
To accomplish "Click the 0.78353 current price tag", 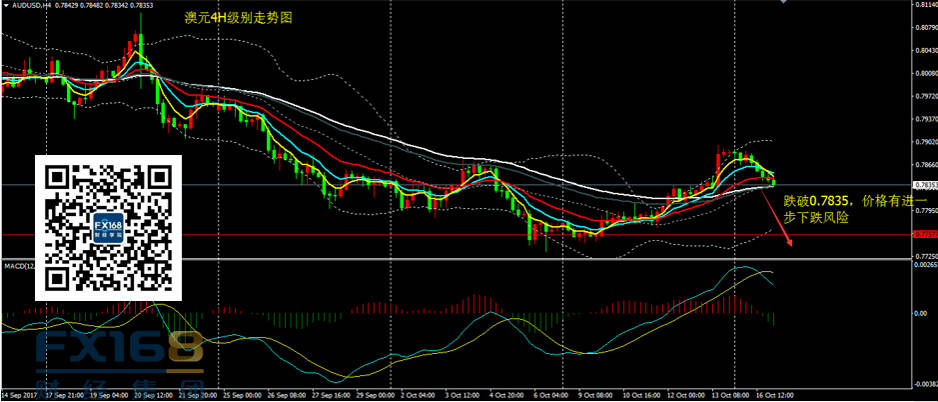I will (923, 185).
